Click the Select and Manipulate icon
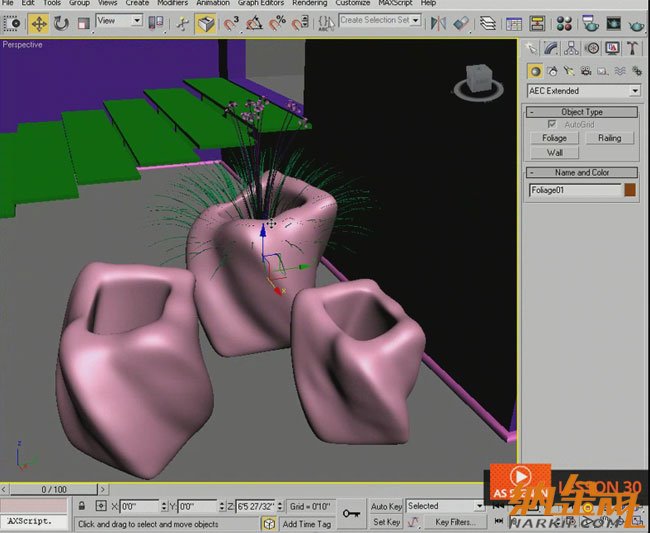Image resolution: width=650 pixels, height=533 pixels. click(x=182, y=23)
